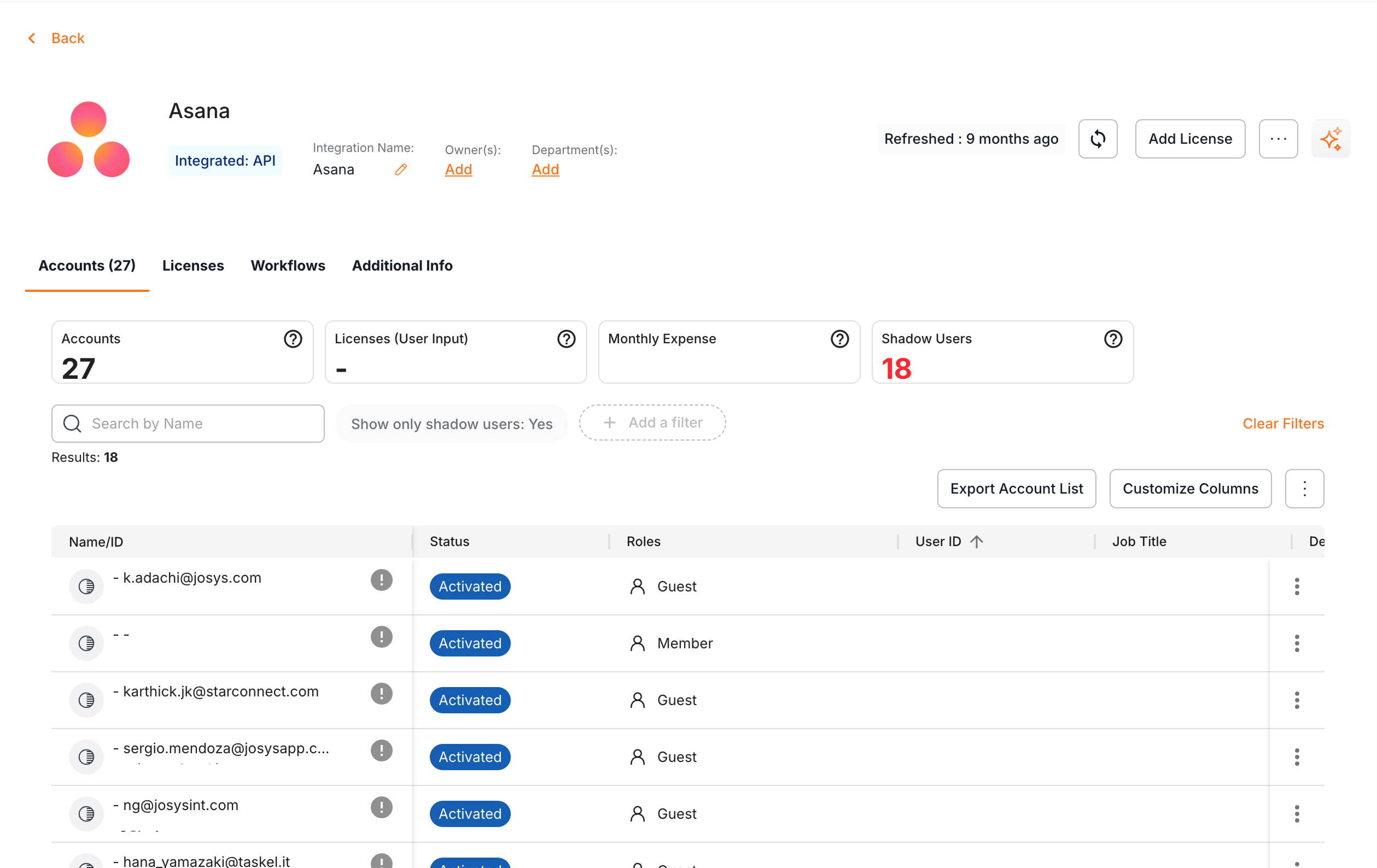1377x868 pixels.
Task: Select ng@josysint.com account name
Action: point(180,805)
